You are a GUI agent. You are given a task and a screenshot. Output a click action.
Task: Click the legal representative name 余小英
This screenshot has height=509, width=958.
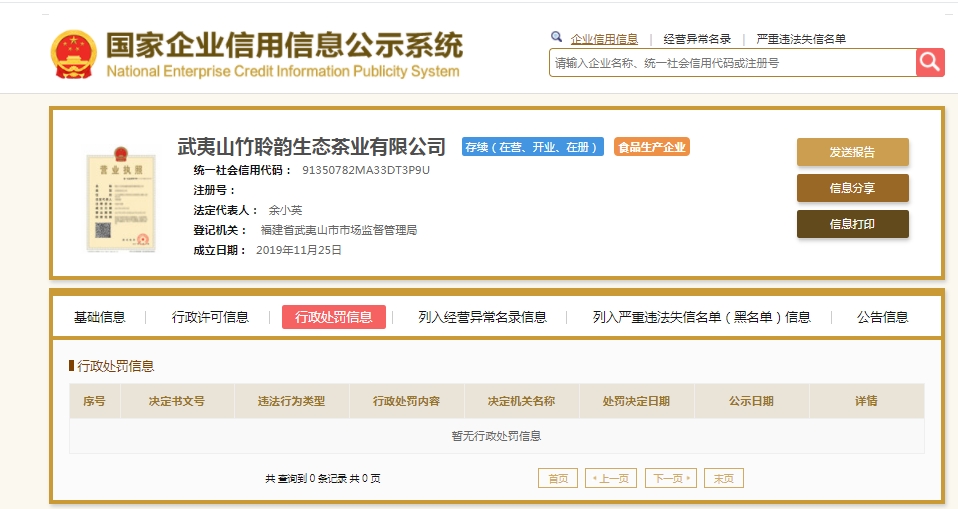point(285,210)
